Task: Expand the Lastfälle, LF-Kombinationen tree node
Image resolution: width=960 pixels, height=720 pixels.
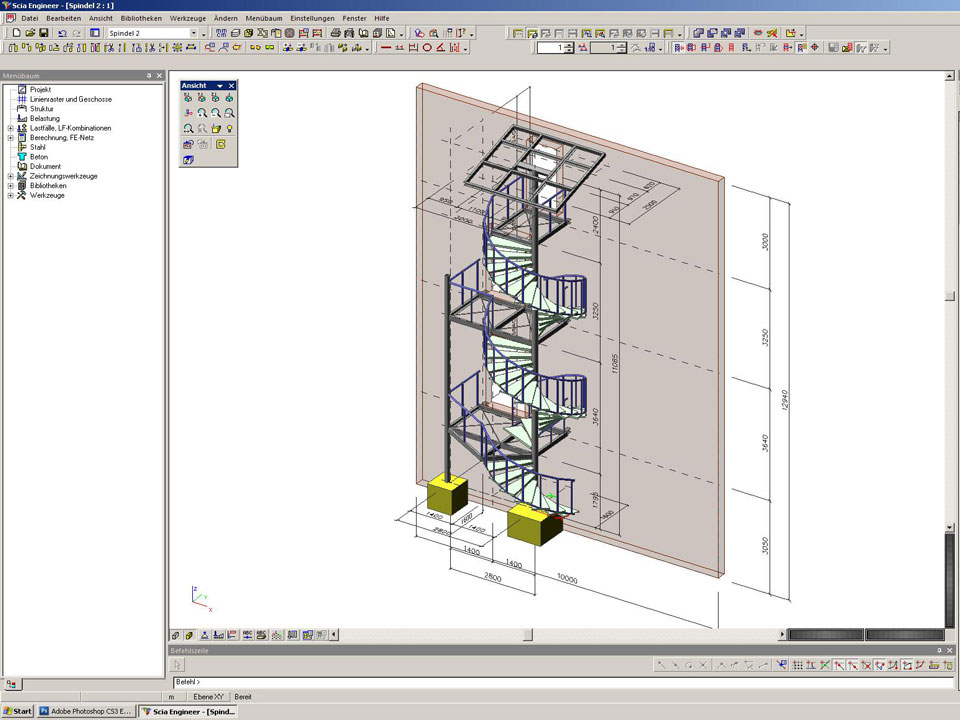Action: click(x=10, y=128)
